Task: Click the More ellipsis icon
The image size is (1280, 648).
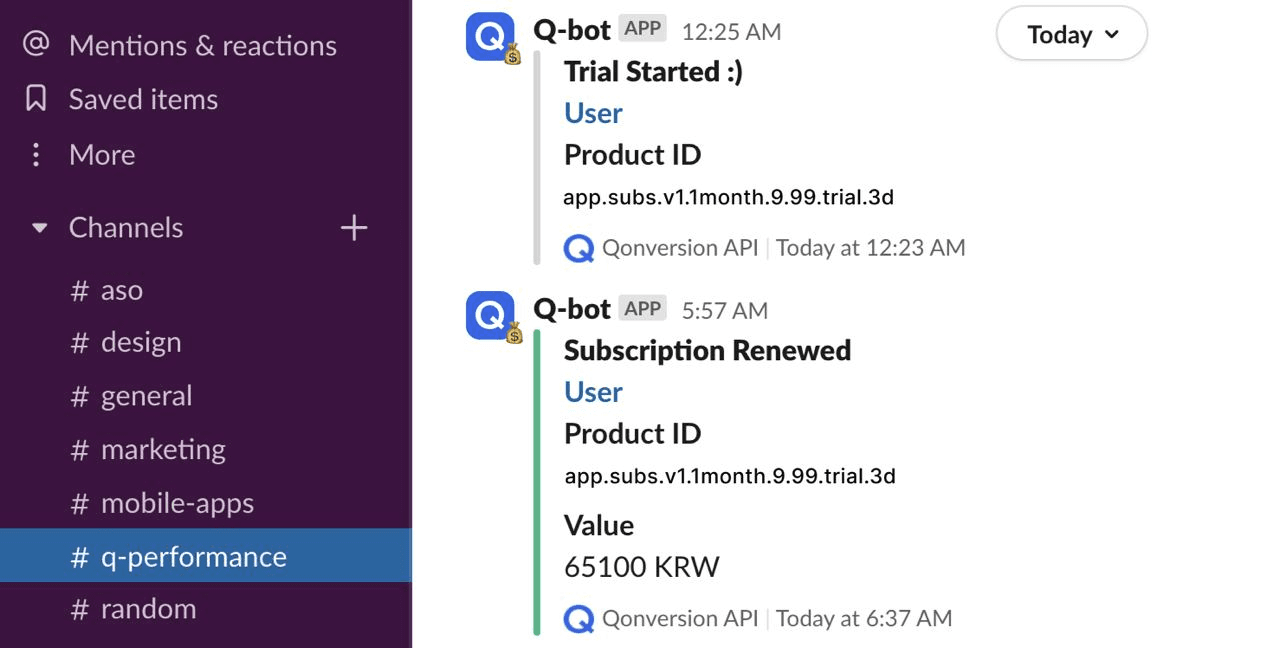Action: pyautogui.click(x=35, y=154)
